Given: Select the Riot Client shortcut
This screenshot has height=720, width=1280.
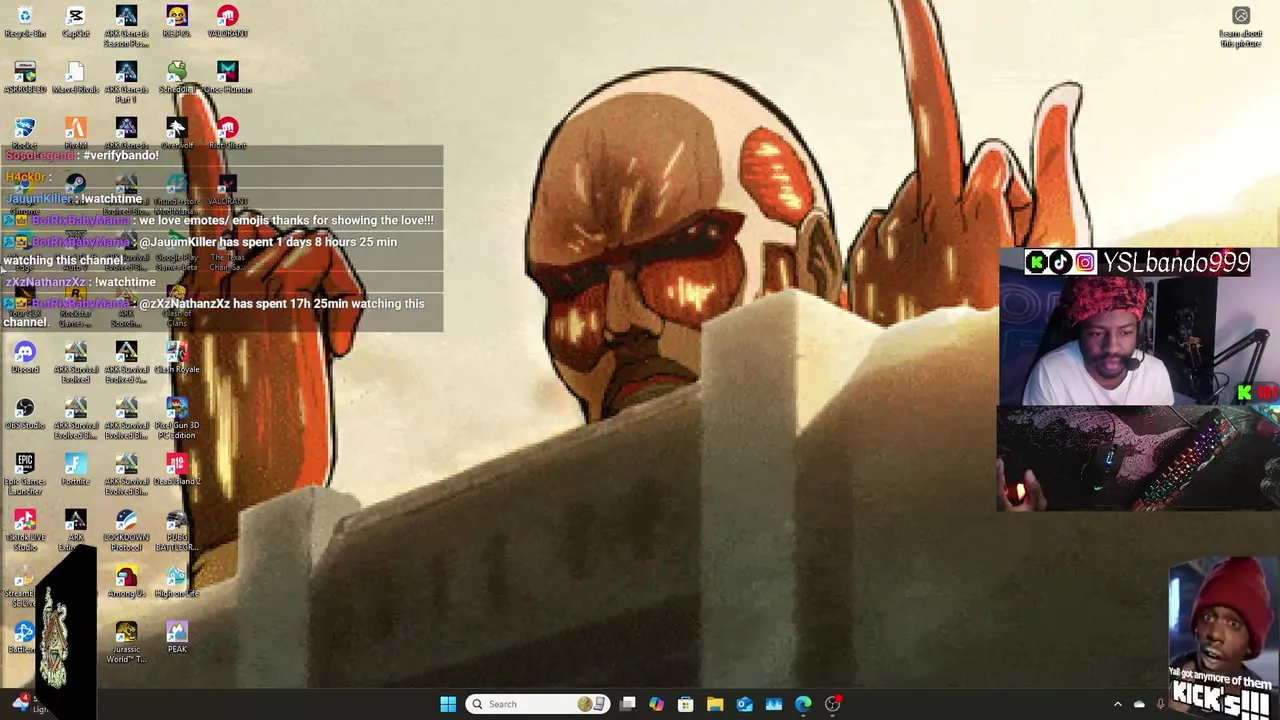Looking at the screenshot, I should pyautogui.click(x=227, y=134).
